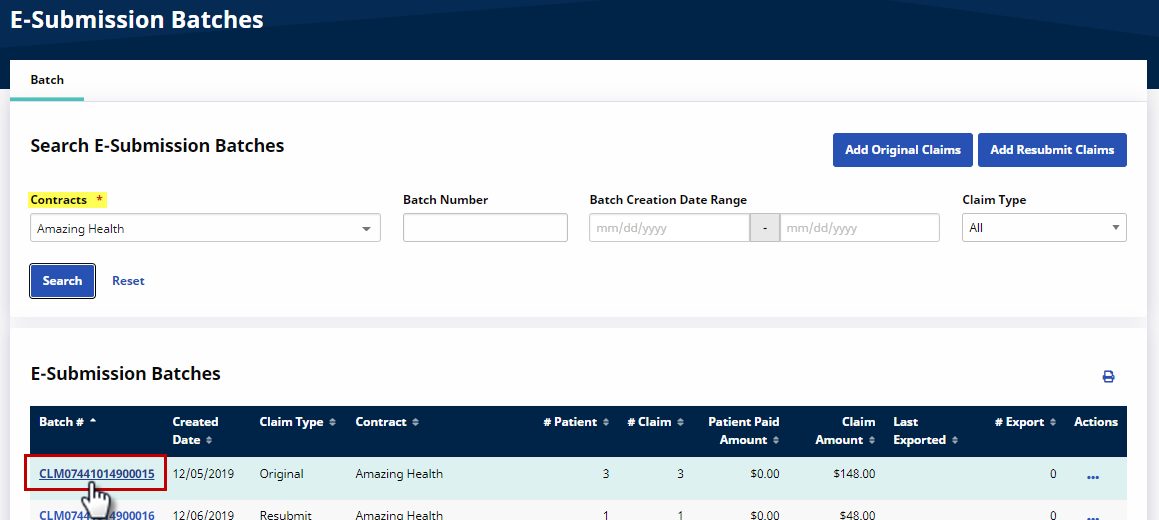Expand the Claim Type dropdown

point(1044,228)
